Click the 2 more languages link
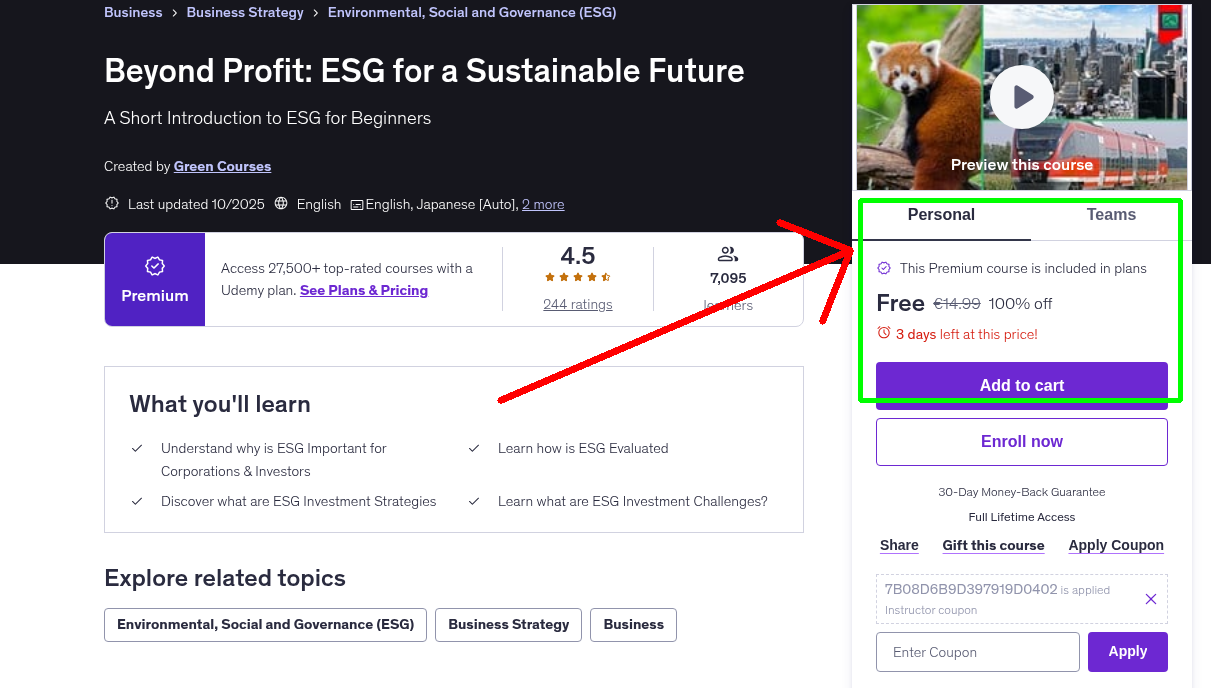The height and width of the screenshot is (688, 1211). point(543,204)
